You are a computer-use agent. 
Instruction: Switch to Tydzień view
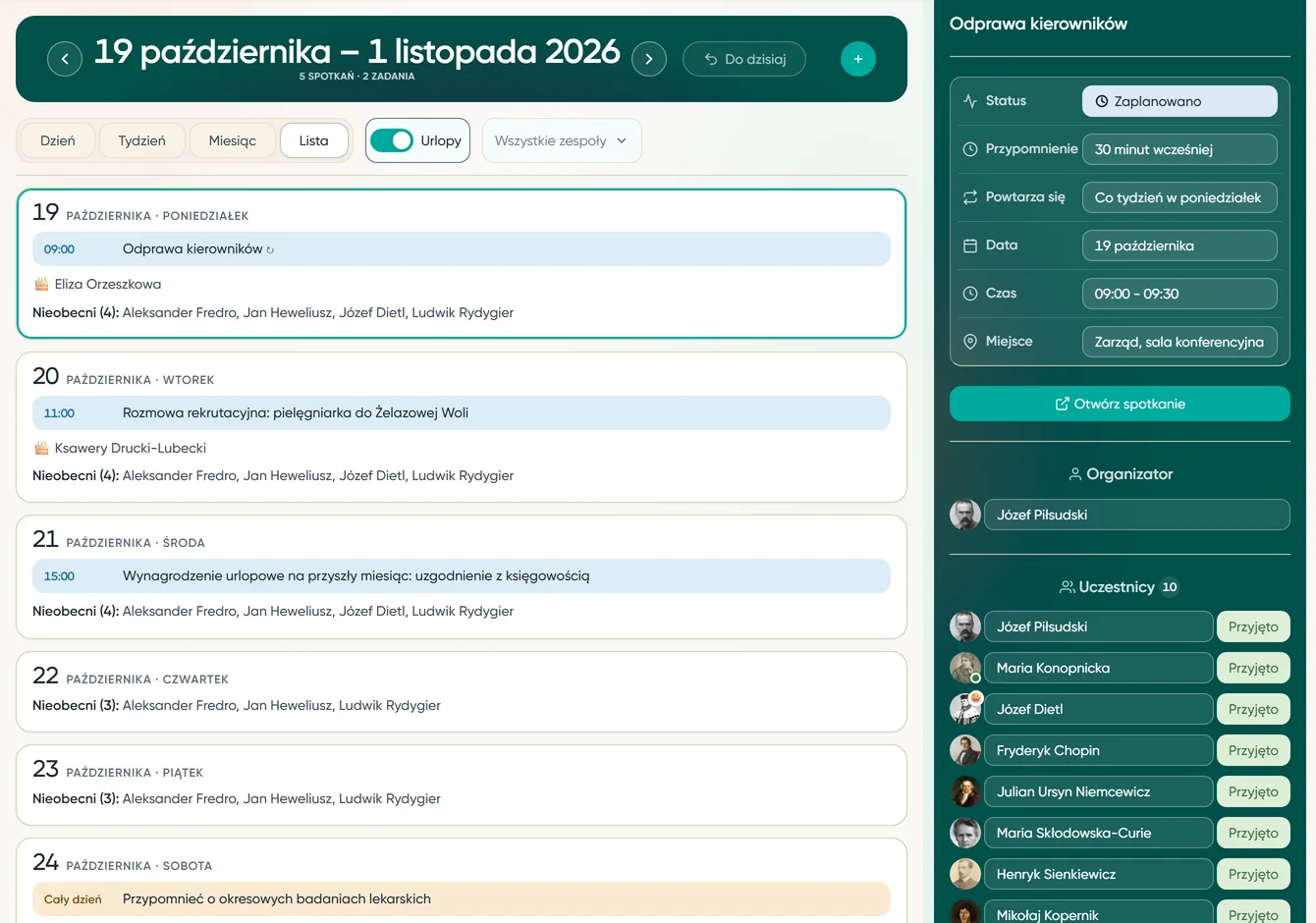pos(141,140)
